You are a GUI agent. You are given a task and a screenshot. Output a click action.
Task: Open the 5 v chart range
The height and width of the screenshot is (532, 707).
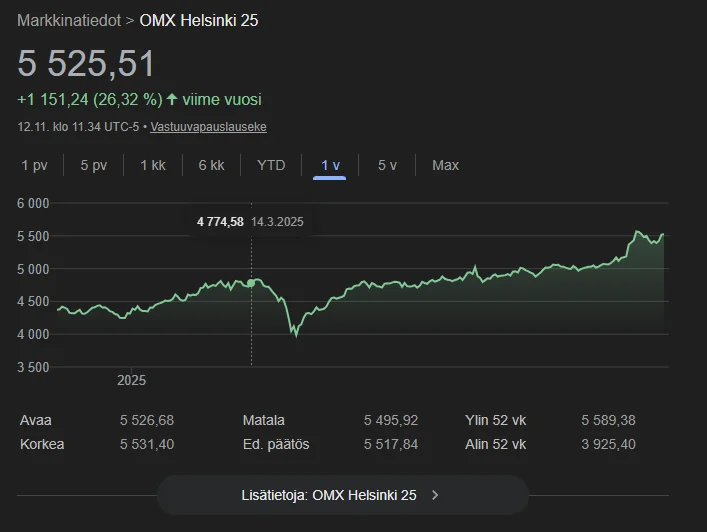pyautogui.click(x=387, y=165)
